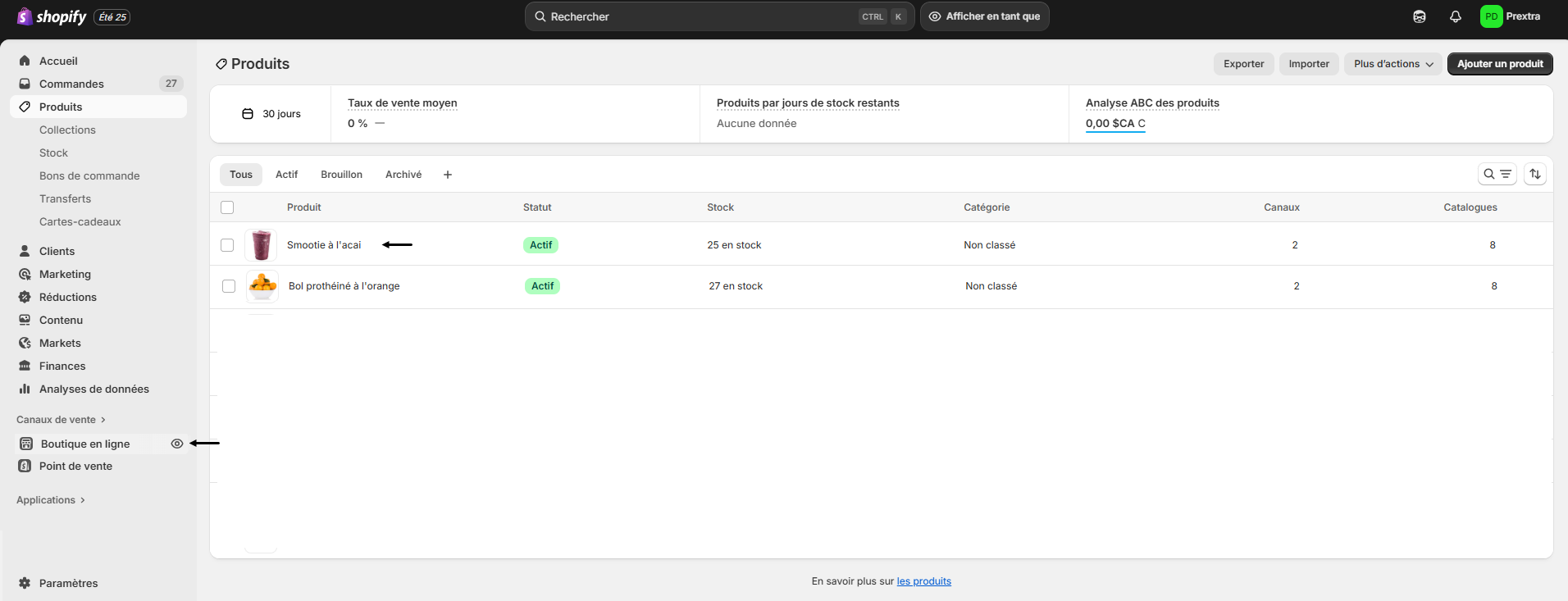Open the Prextra account avatar
1568x601 pixels.
click(1491, 16)
